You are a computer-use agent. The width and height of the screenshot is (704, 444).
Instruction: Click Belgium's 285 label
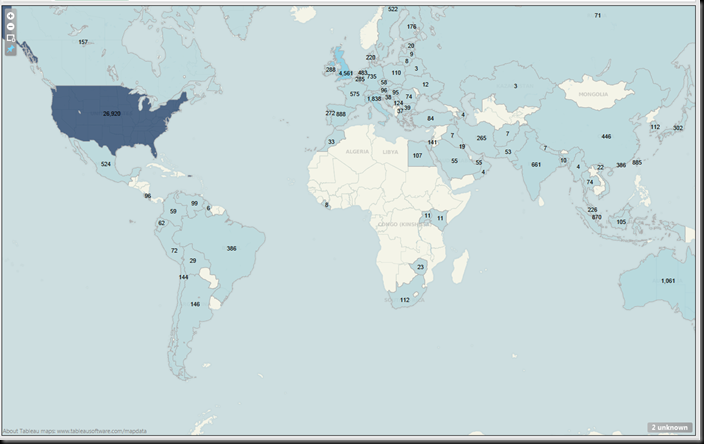coord(360,79)
